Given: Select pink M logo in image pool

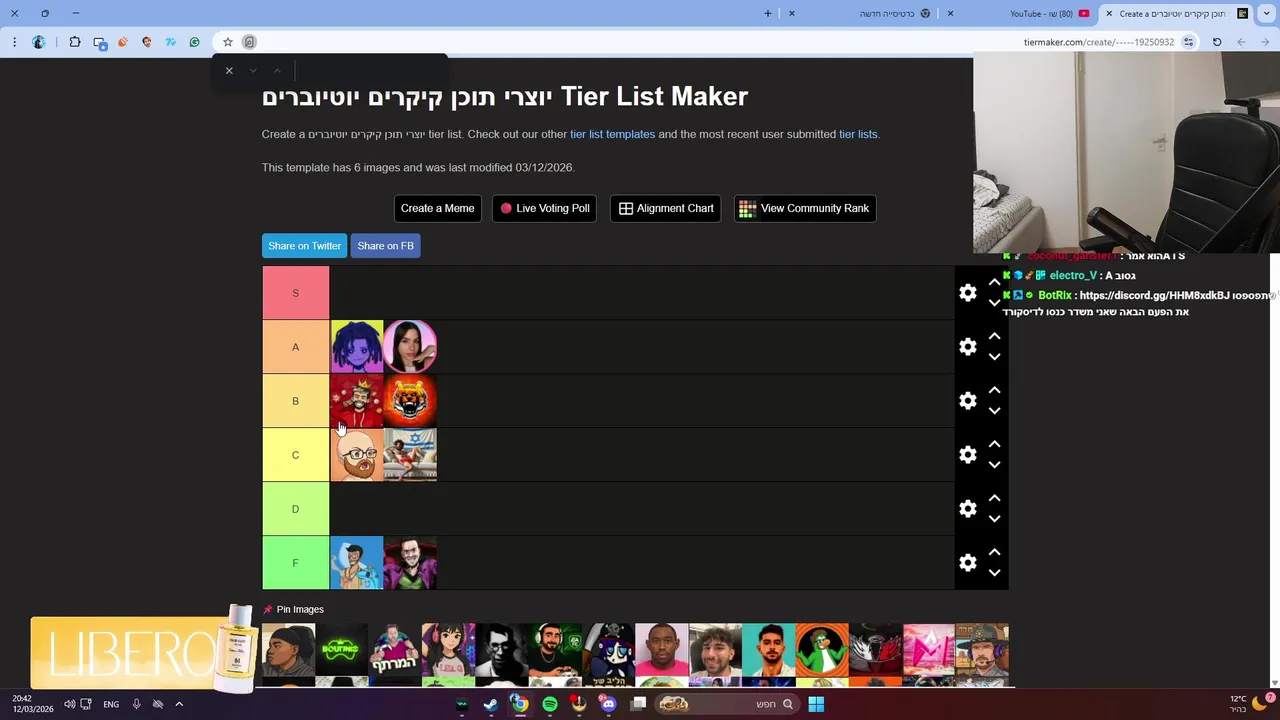Looking at the screenshot, I should (x=929, y=650).
